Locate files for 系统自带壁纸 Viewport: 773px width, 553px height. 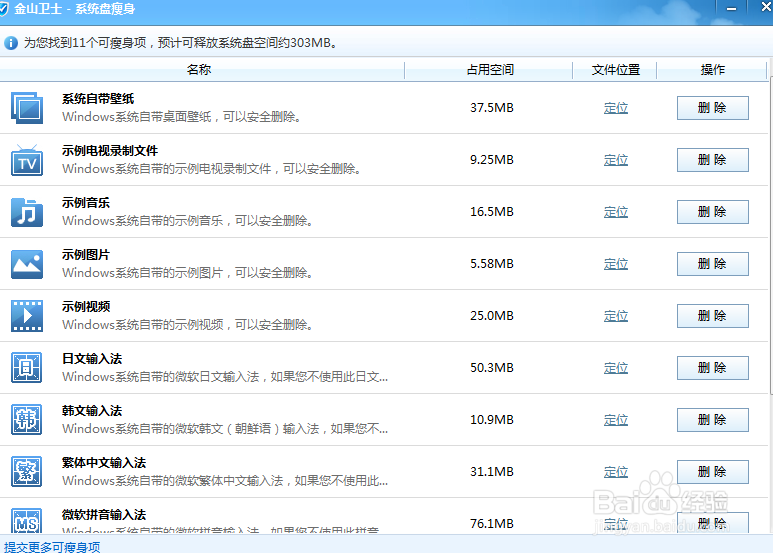coord(616,108)
